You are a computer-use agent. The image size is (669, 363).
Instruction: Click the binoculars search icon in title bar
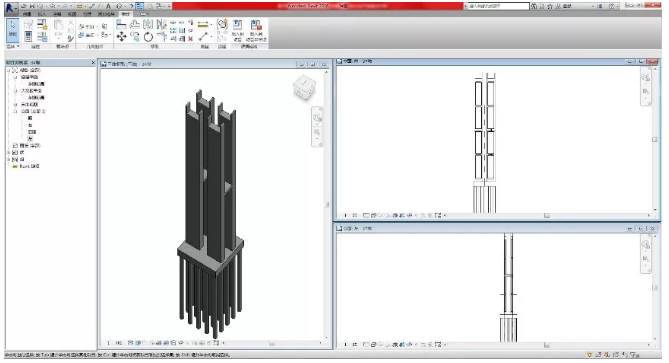[x=534, y=6]
